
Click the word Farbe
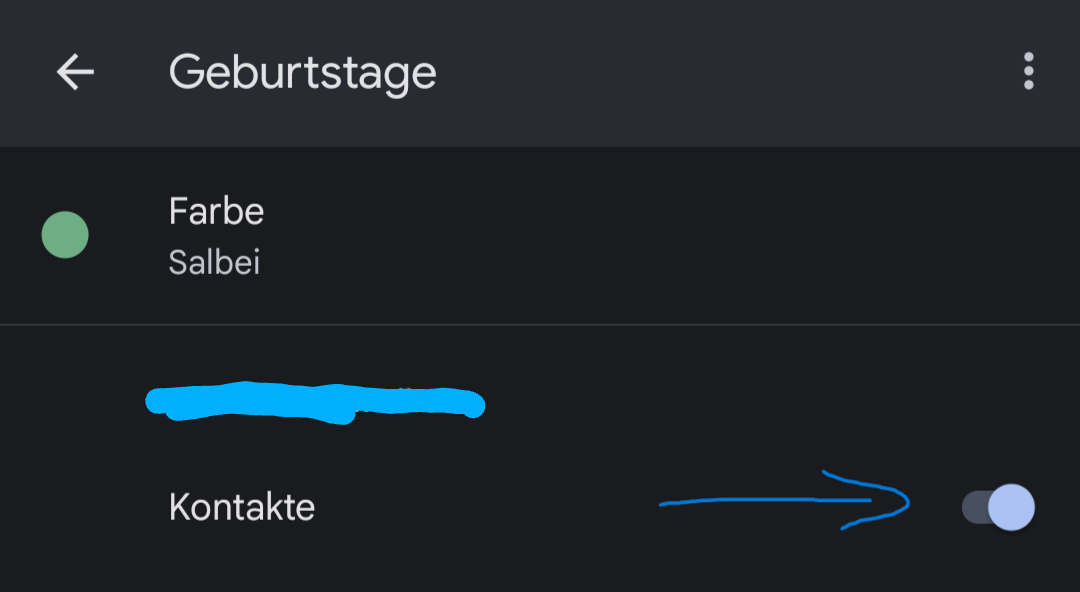[x=216, y=212]
